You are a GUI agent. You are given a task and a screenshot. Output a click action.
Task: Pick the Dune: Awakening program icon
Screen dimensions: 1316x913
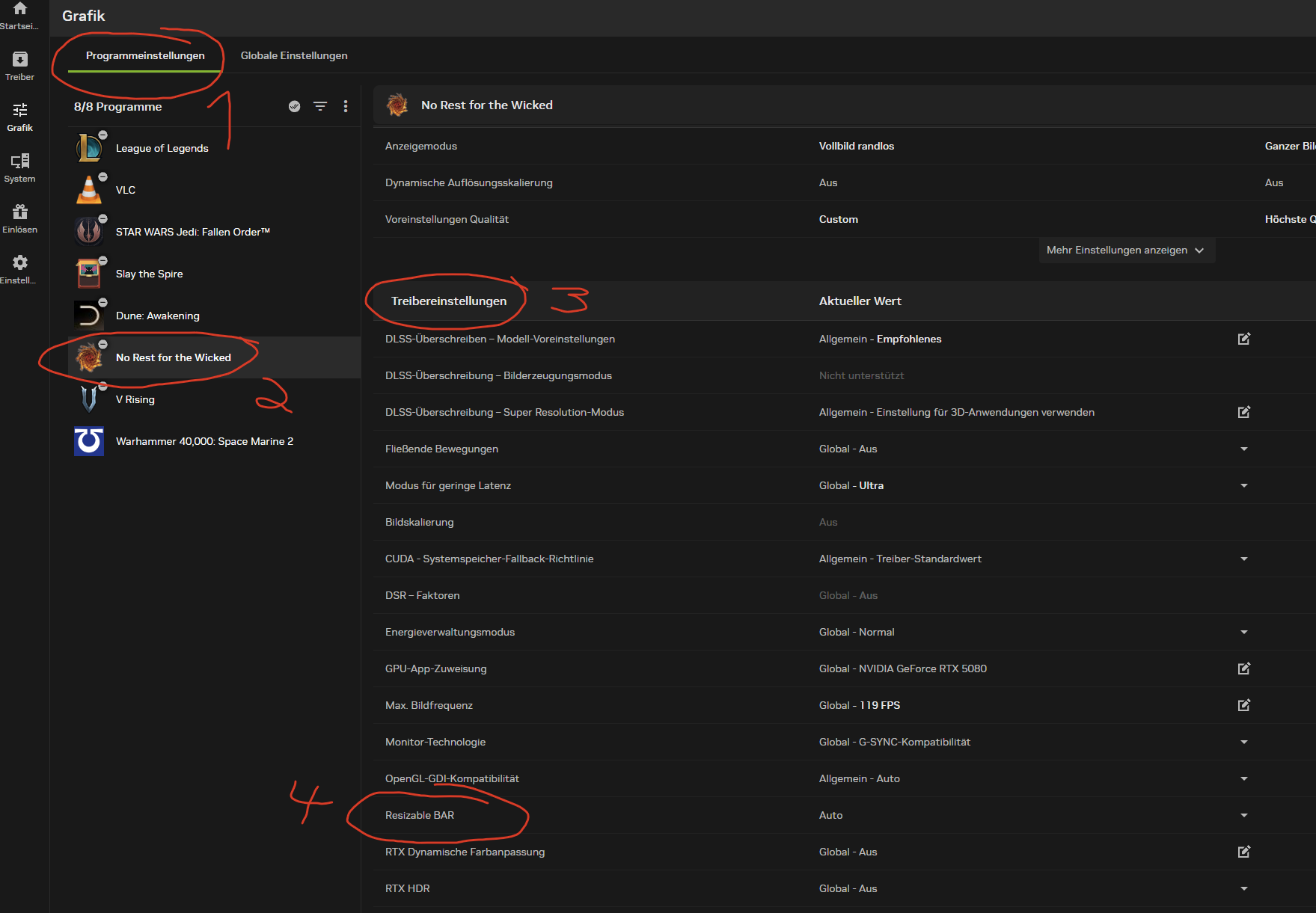coord(89,315)
